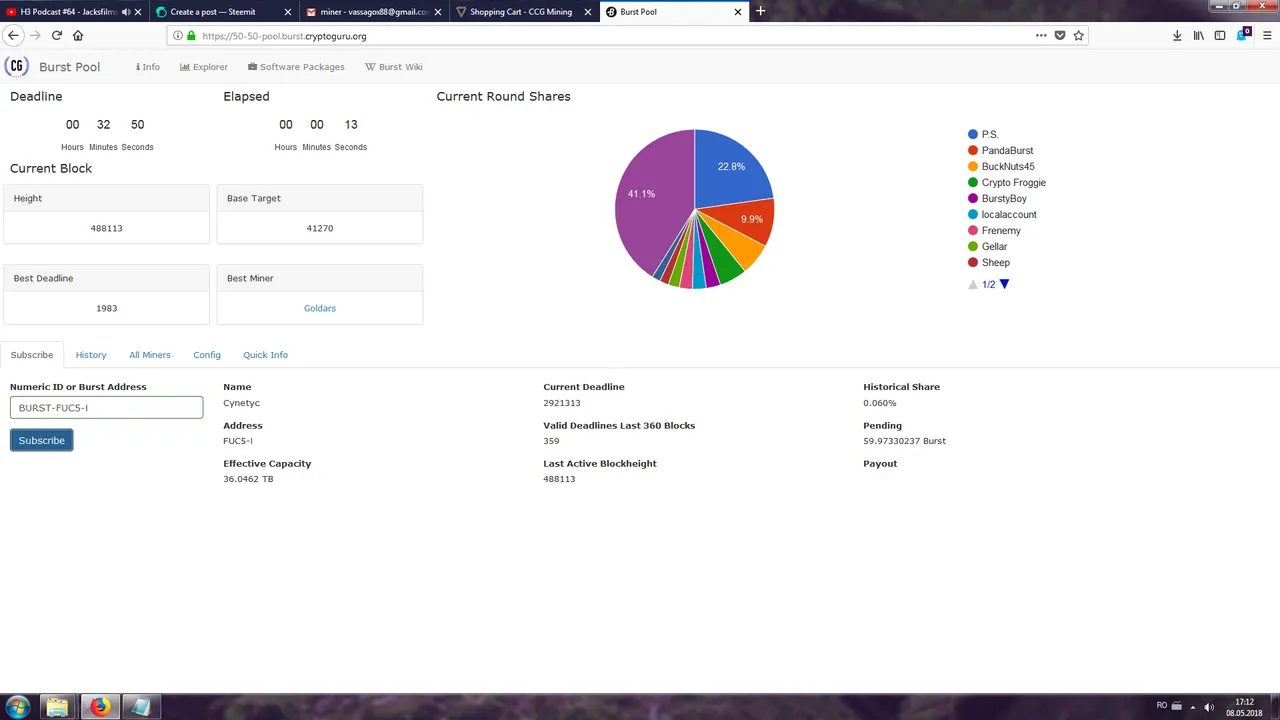The height and width of the screenshot is (720, 1280).
Task: Select the block height value 488113
Action: (106, 228)
